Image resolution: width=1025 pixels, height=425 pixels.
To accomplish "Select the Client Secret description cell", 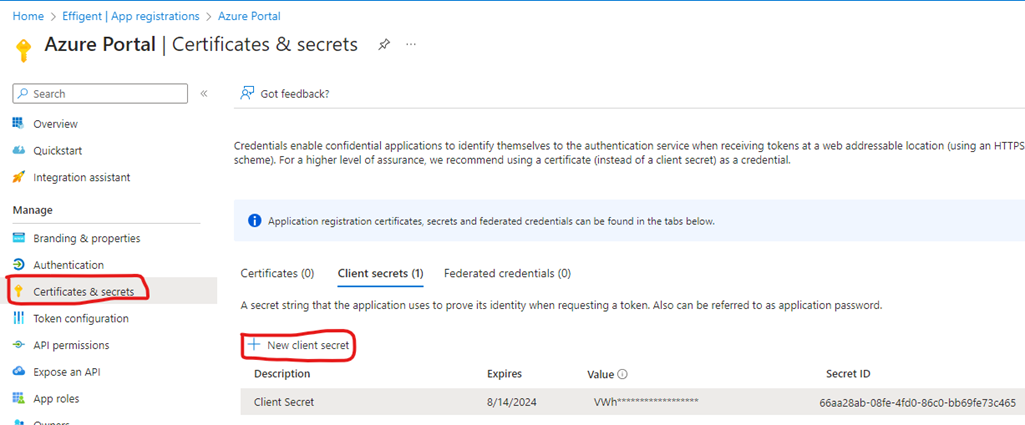I will click(x=284, y=402).
